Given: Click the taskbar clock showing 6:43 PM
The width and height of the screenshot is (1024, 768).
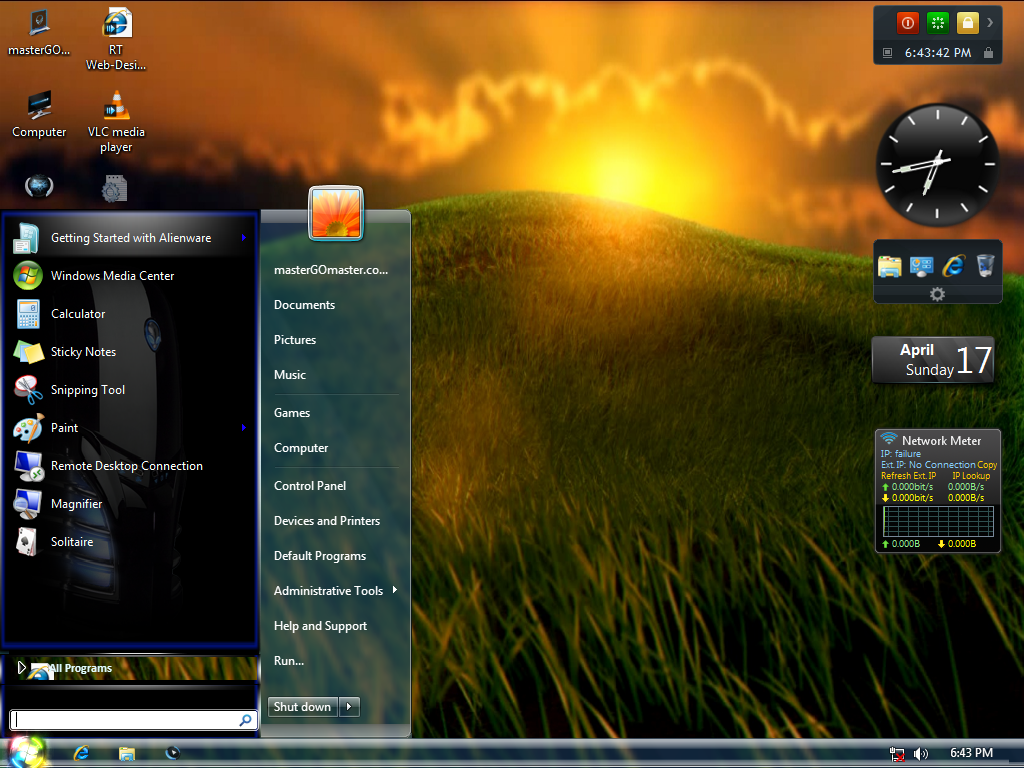Looking at the screenshot, I should [x=971, y=753].
